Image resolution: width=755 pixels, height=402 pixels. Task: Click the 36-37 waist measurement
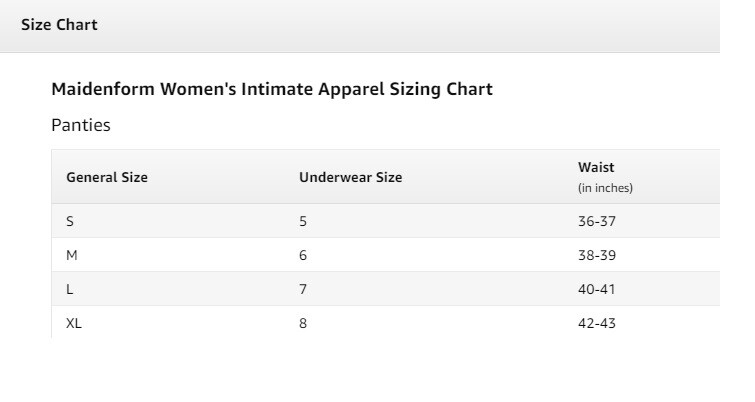(x=597, y=221)
